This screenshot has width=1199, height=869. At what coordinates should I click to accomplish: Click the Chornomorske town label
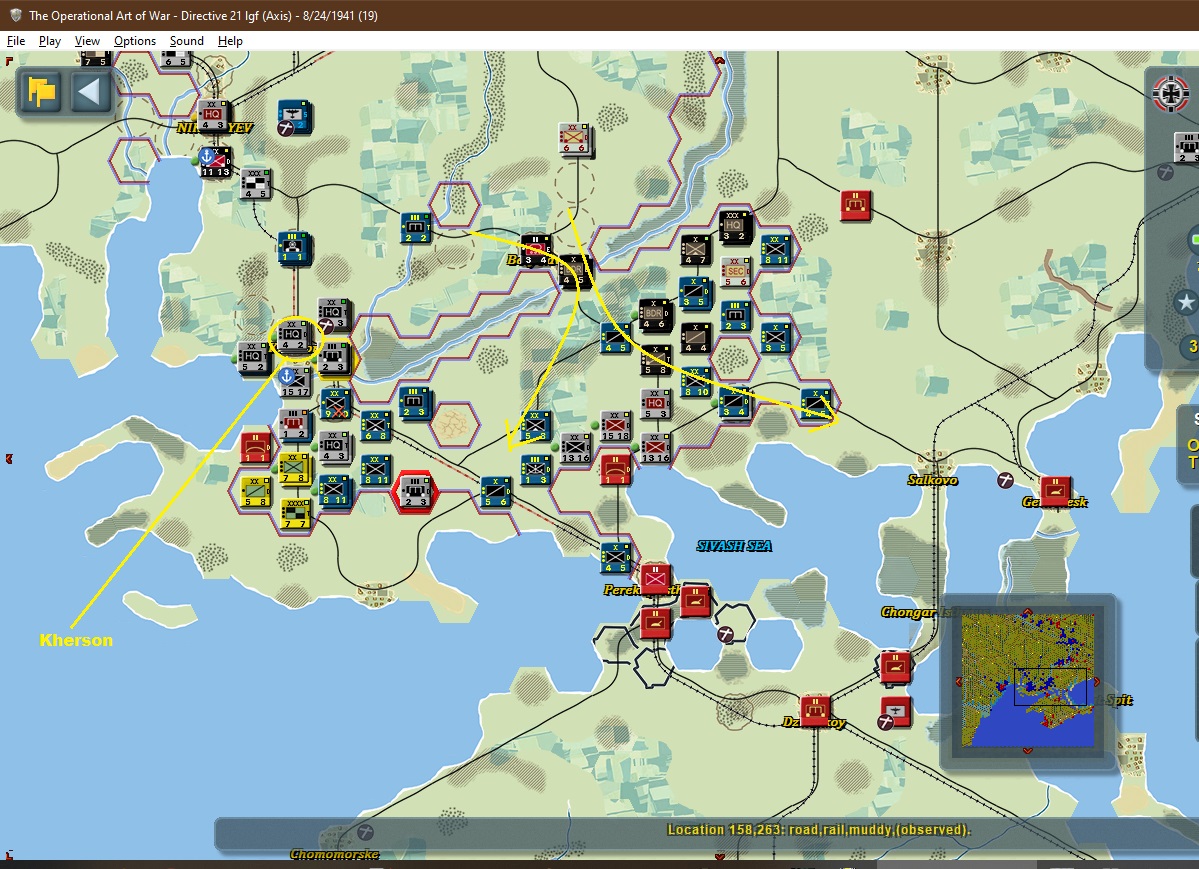(x=335, y=854)
